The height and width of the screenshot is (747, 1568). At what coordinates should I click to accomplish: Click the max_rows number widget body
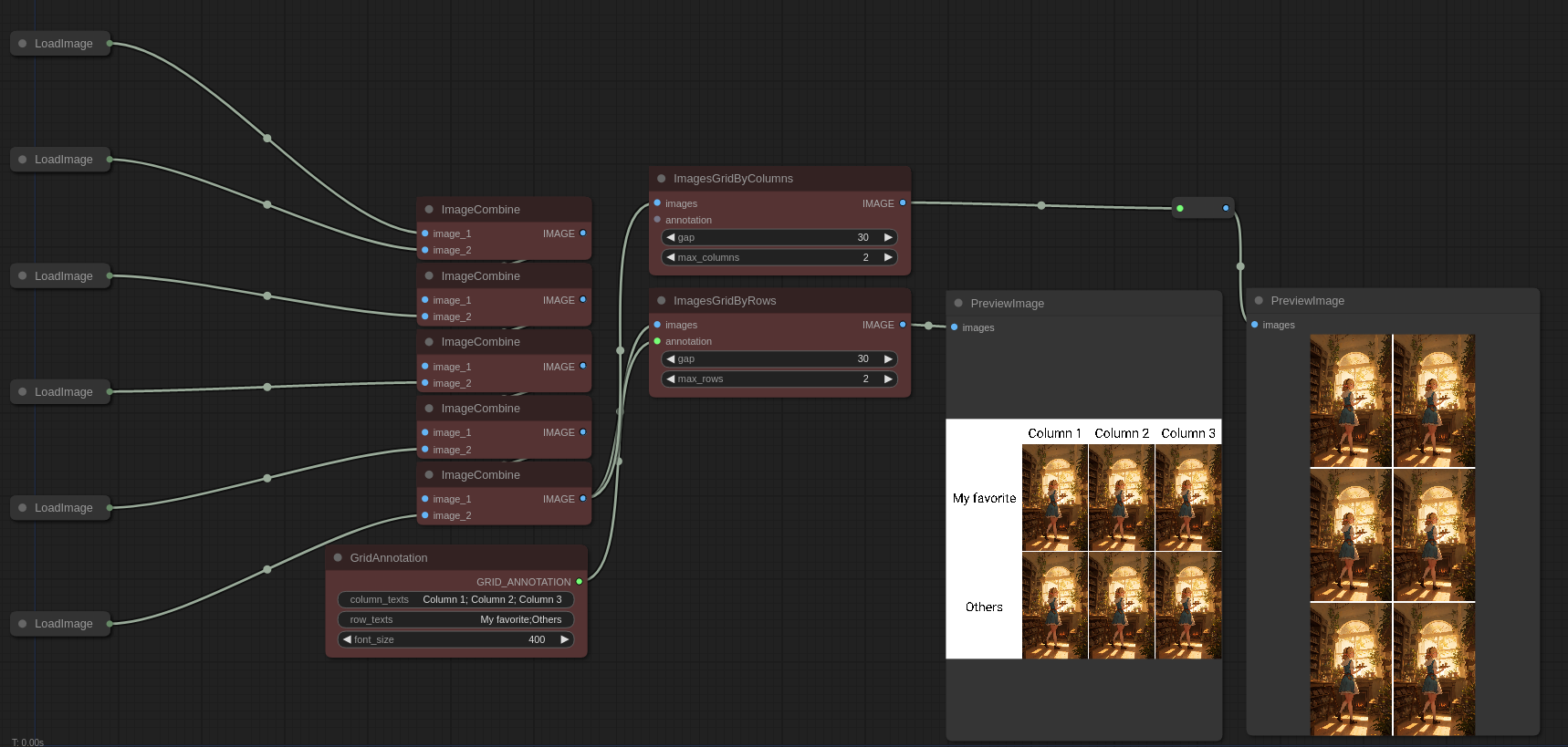[x=779, y=379]
